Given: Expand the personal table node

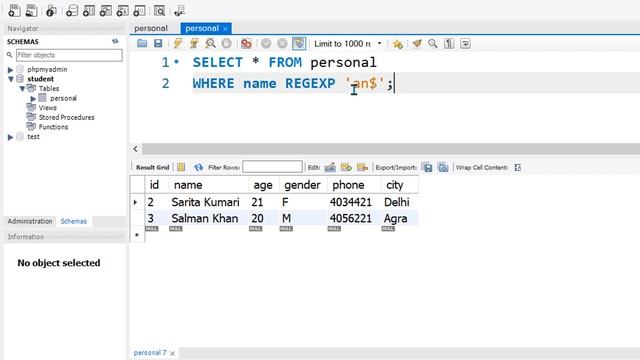Looking at the screenshot, I should coord(33,98).
